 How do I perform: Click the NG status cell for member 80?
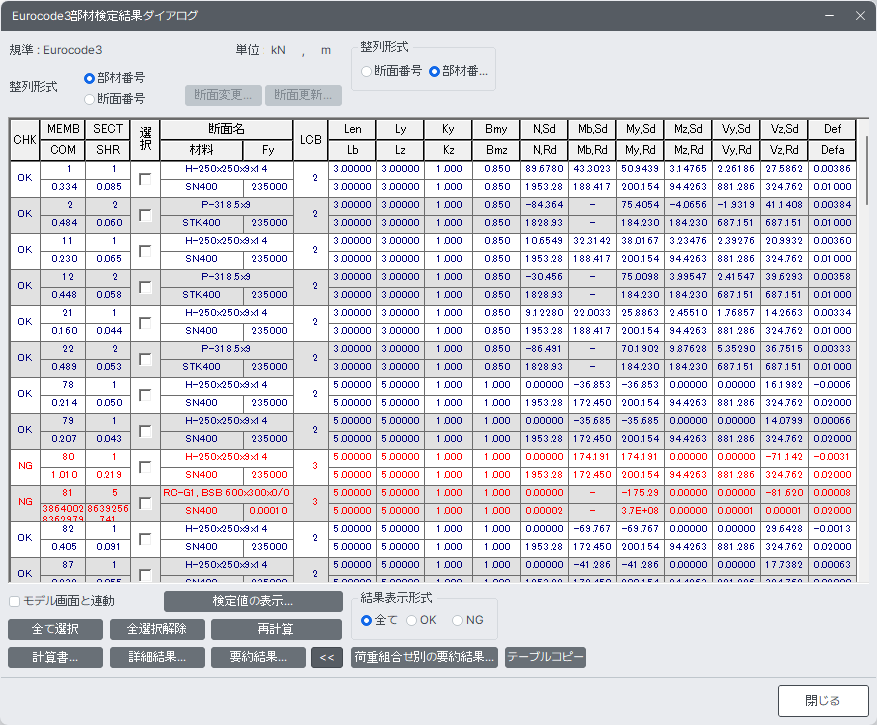point(25,466)
